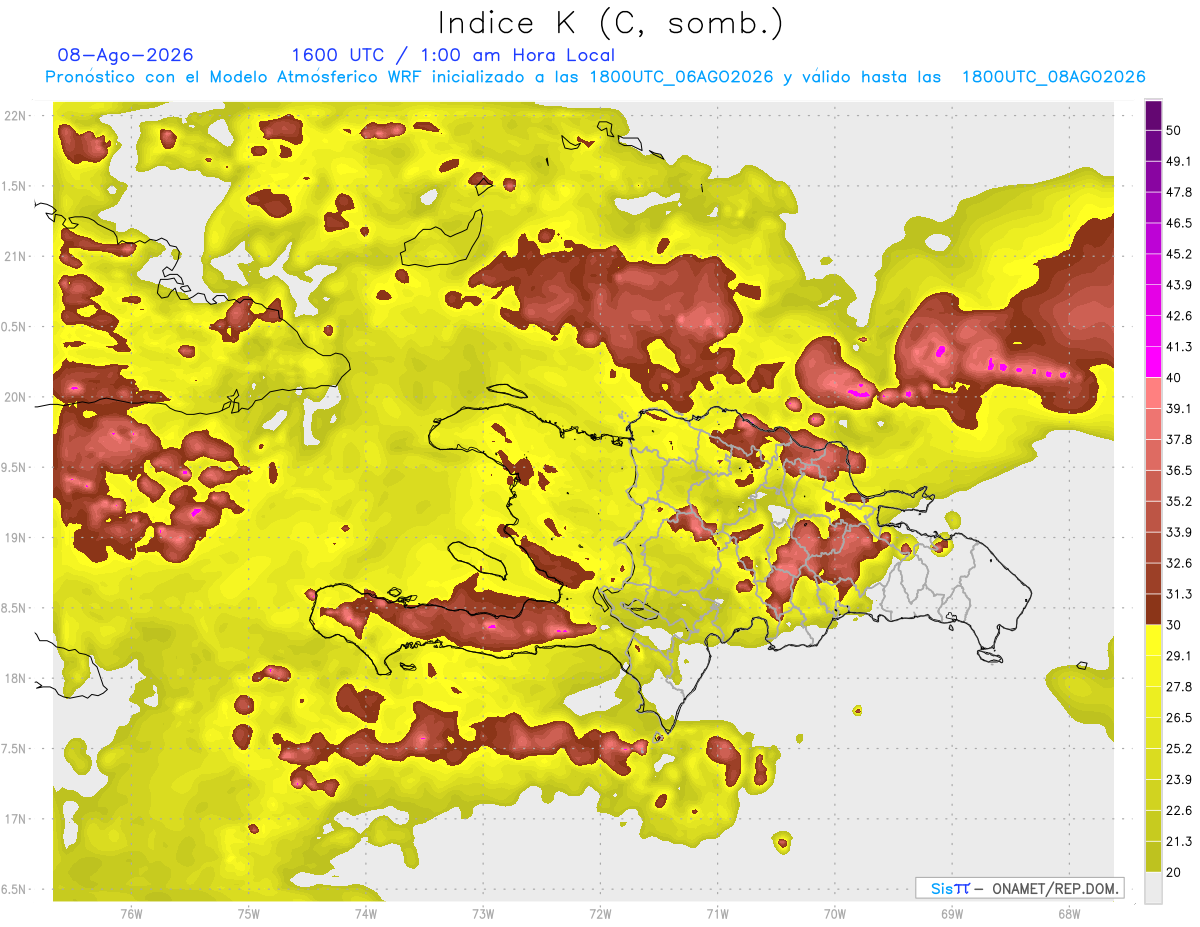This screenshot has width=1200, height=927.
Task: Click the "21N" latitude label
Action: pyautogui.click(x=16, y=257)
